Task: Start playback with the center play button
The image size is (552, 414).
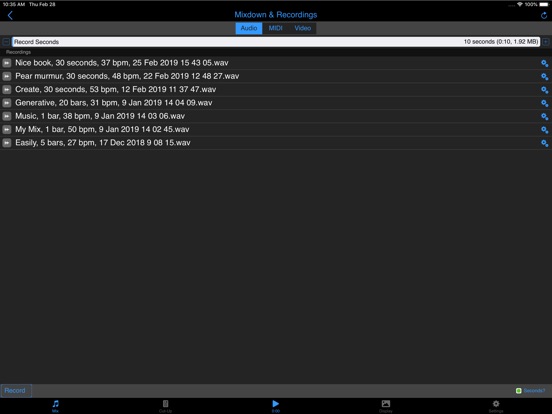Action: click(x=276, y=403)
